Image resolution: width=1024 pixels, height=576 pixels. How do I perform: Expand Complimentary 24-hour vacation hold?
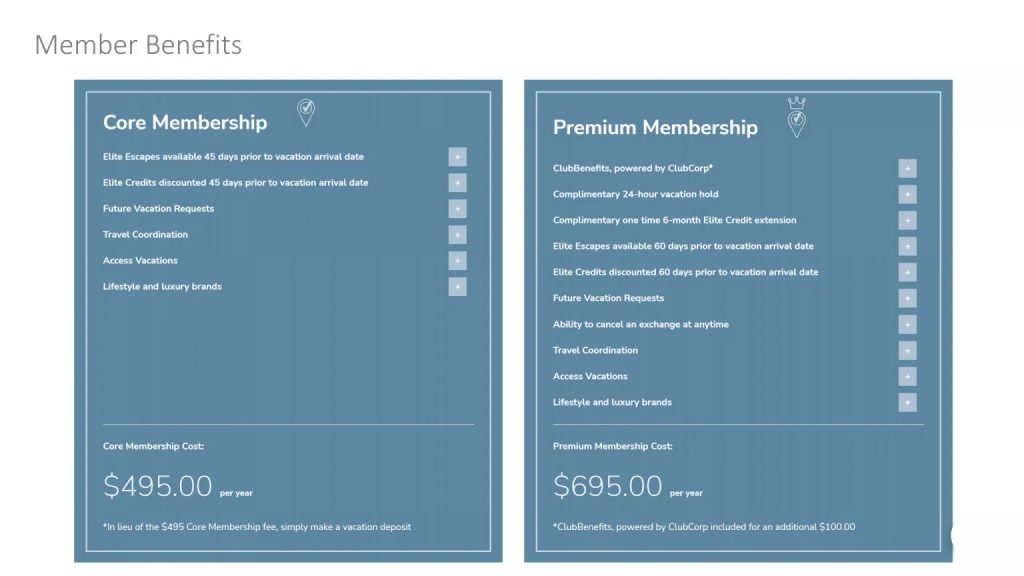click(x=907, y=195)
